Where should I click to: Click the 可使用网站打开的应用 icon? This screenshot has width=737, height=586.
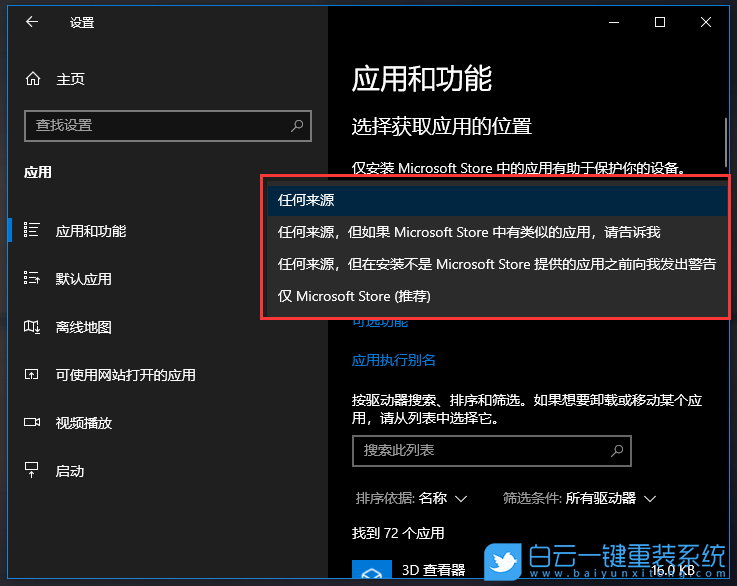click(31, 375)
